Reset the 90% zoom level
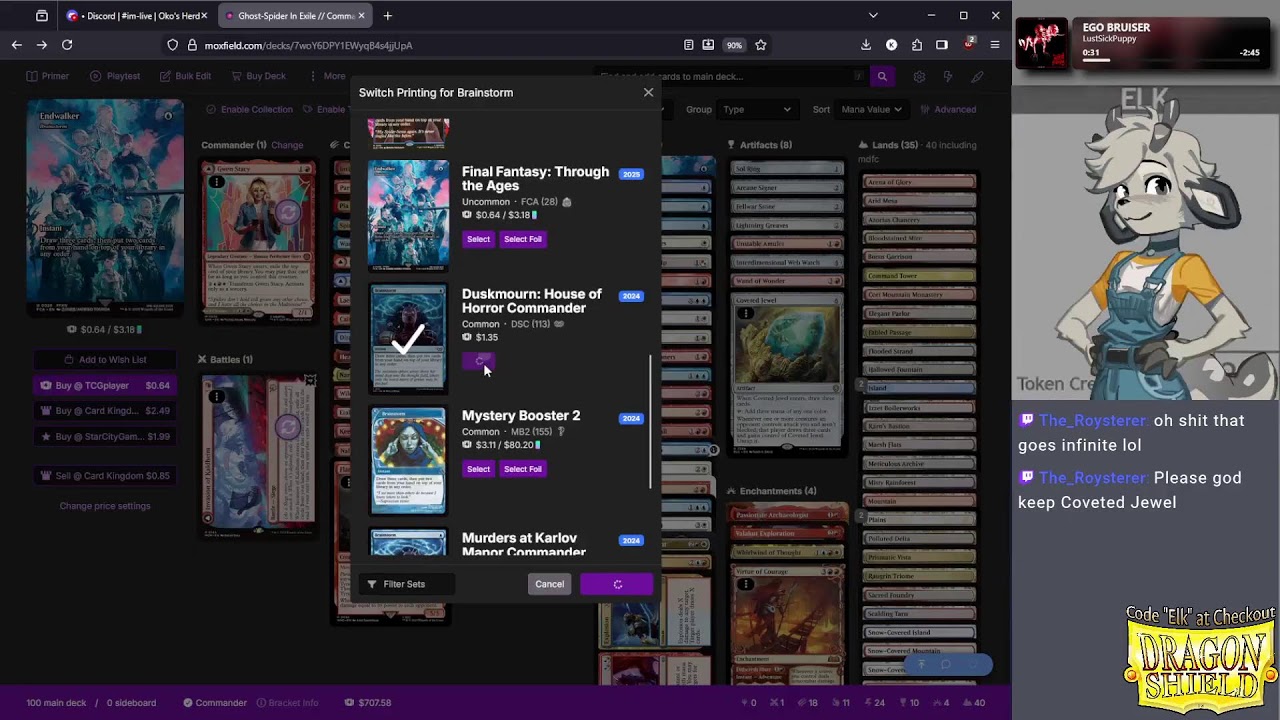Viewport: 1280px width, 720px height. (735, 45)
